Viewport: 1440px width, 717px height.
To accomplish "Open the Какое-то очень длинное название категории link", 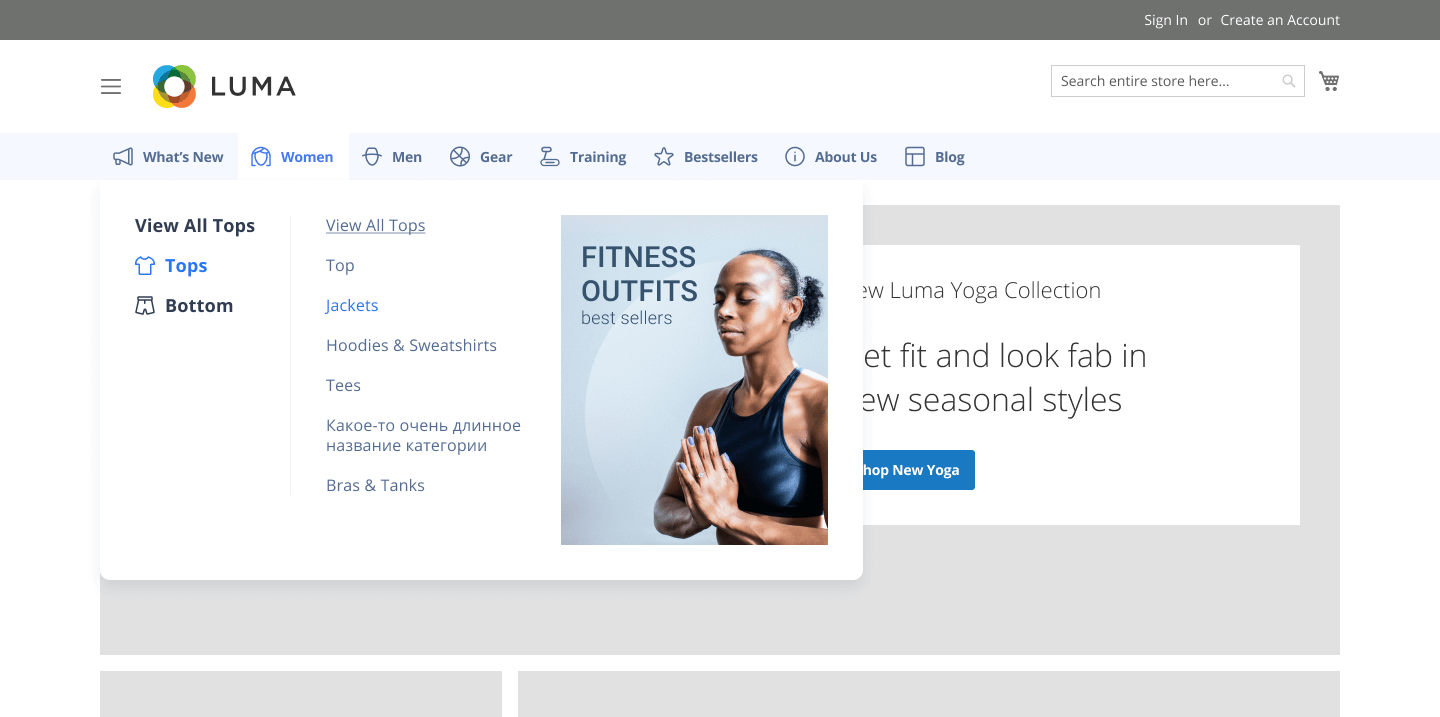I will coord(423,436).
